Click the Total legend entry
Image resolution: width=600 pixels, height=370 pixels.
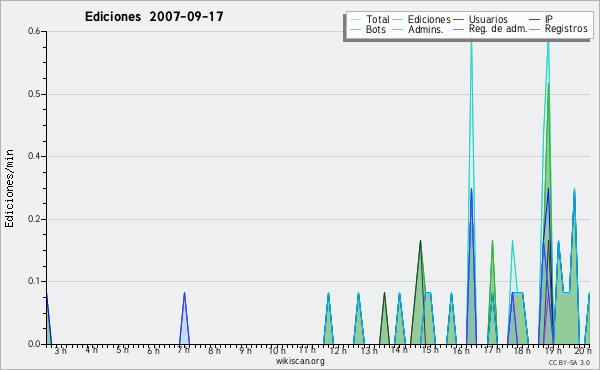click(x=370, y=19)
